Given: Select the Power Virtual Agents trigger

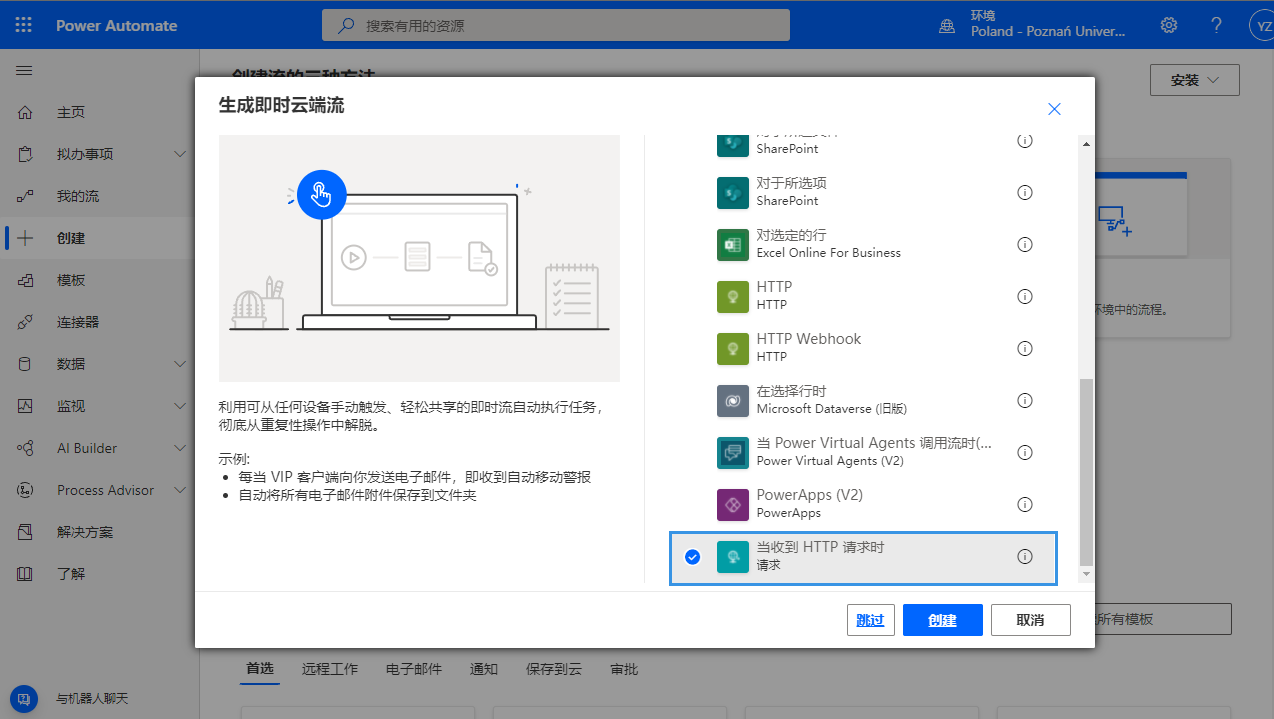Looking at the screenshot, I should pyautogui.click(x=863, y=452).
